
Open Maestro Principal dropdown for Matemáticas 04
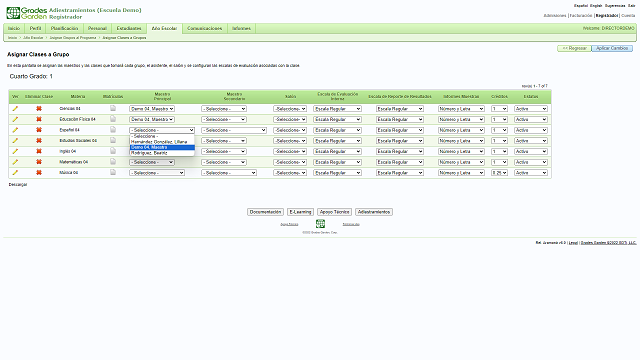(152, 162)
